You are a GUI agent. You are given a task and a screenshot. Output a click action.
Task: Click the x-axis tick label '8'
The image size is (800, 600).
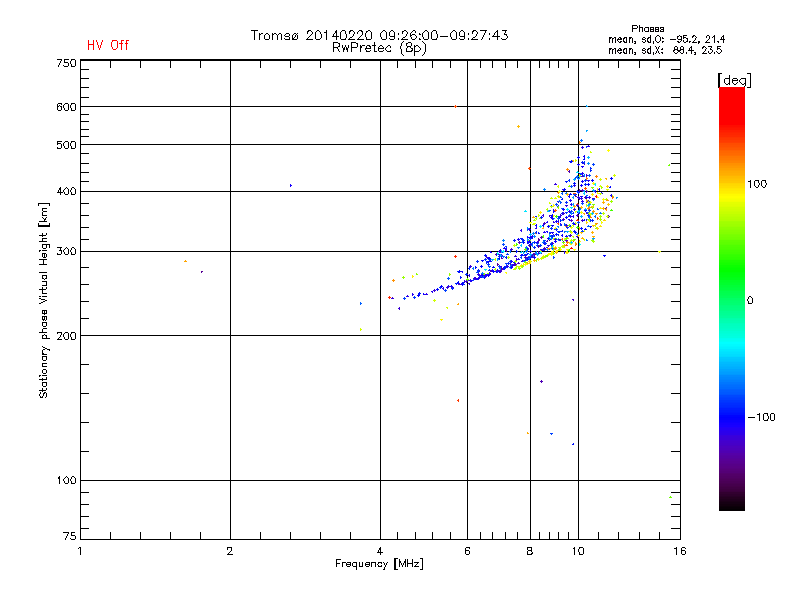click(x=530, y=551)
